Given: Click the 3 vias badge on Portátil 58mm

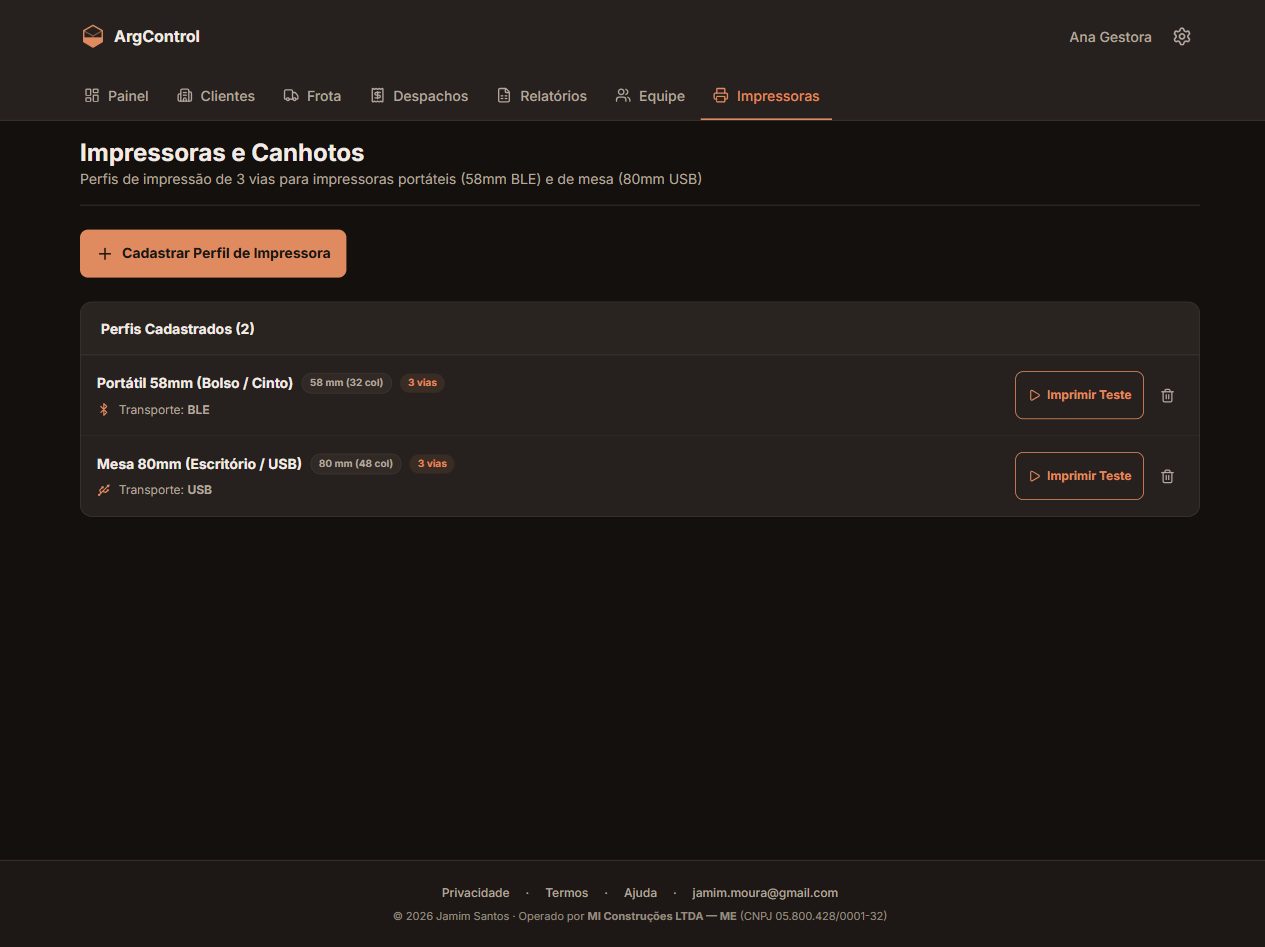Looking at the screenshot, I should [x=422, y=383].
